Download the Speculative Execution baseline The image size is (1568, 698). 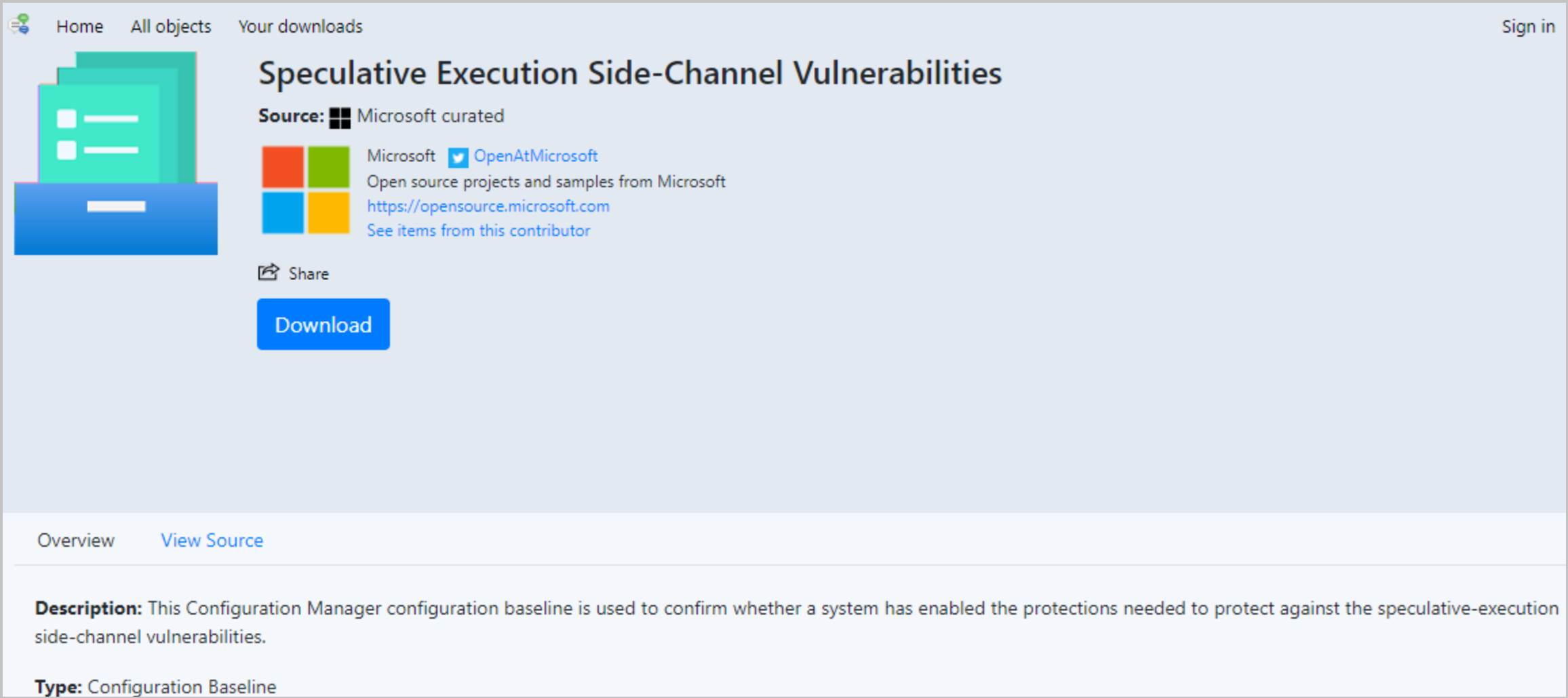point(323,324)
